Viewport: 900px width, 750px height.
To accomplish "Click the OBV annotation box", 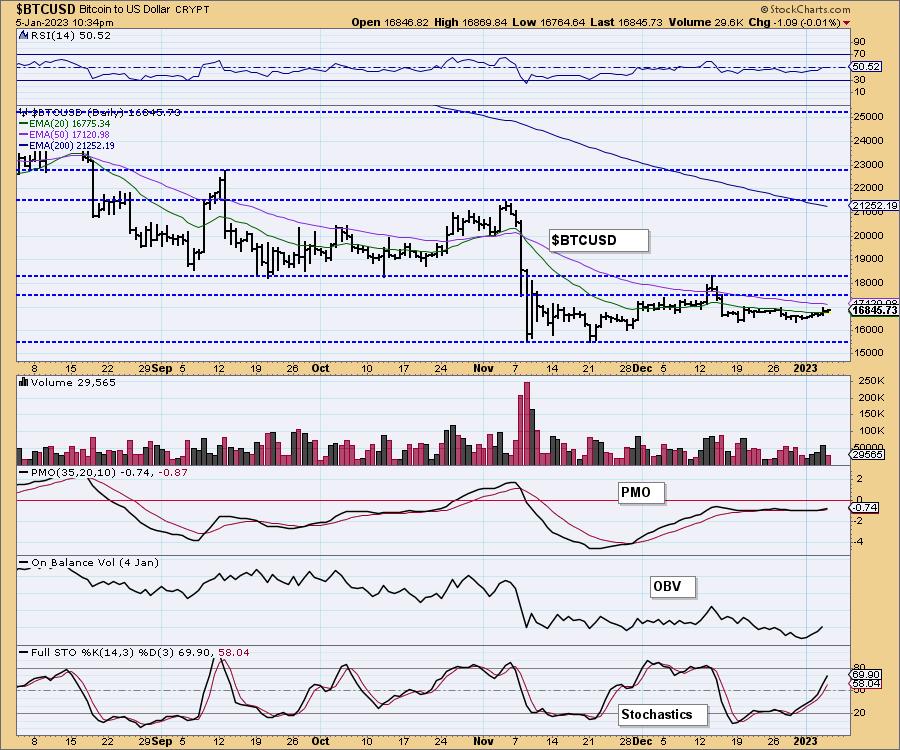I will 673,586.
